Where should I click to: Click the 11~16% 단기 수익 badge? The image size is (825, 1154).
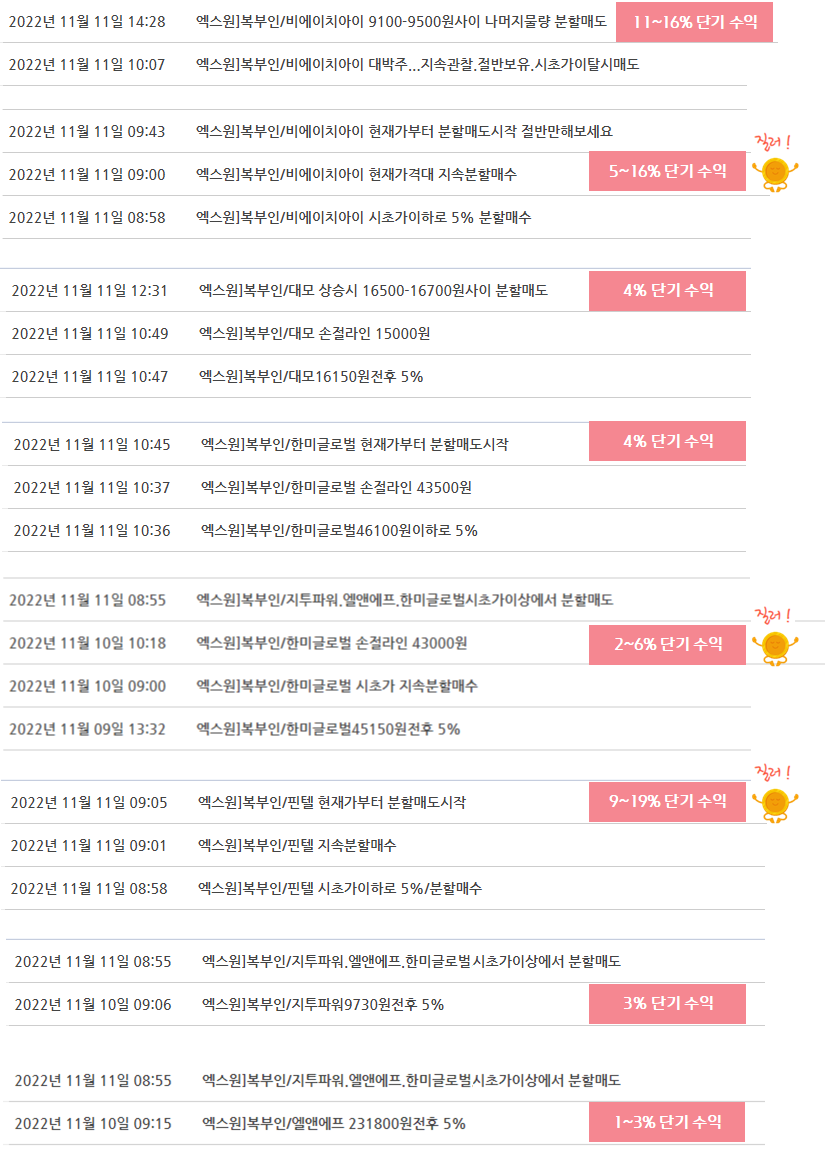pos(694,22)
